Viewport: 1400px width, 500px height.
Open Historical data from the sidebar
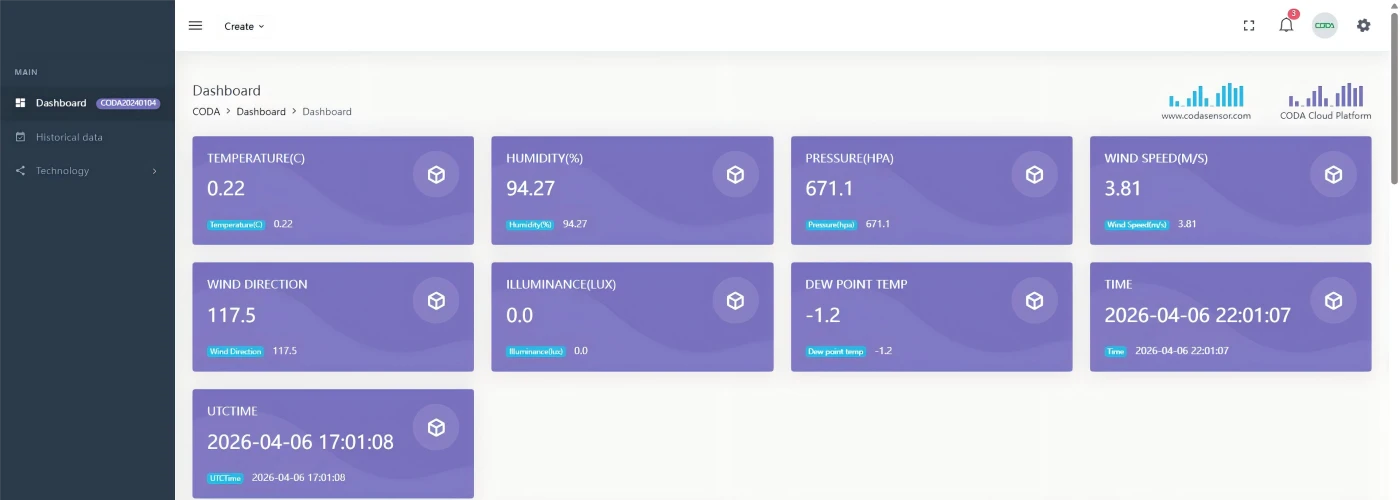(68, 137)
